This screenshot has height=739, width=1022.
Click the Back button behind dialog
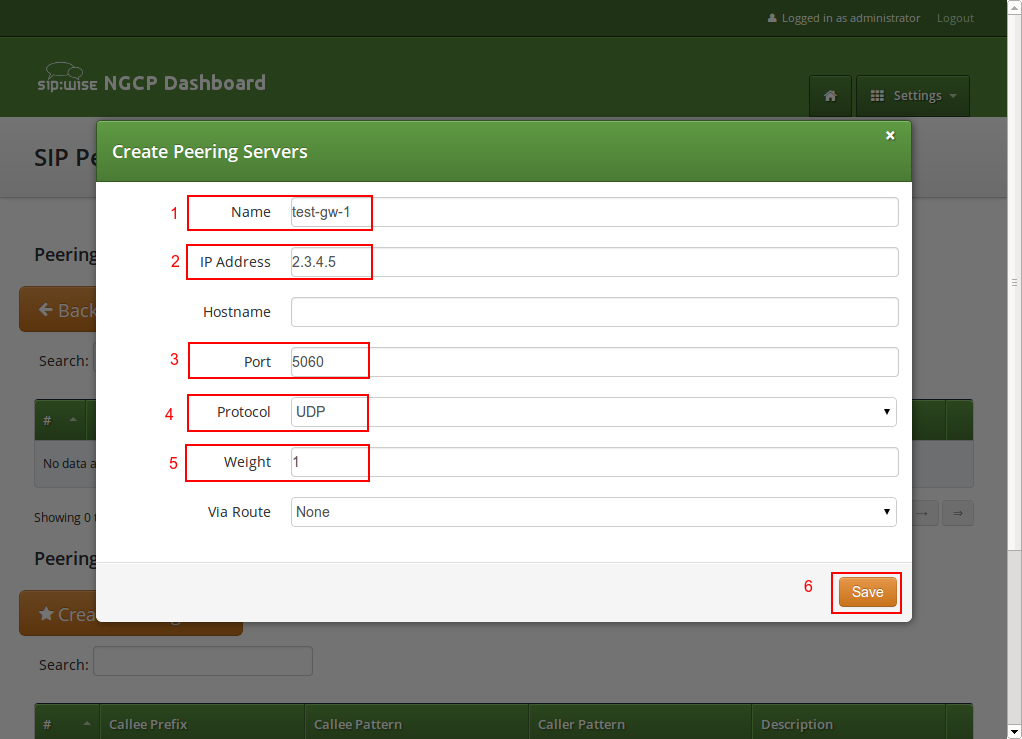[58, 310]
